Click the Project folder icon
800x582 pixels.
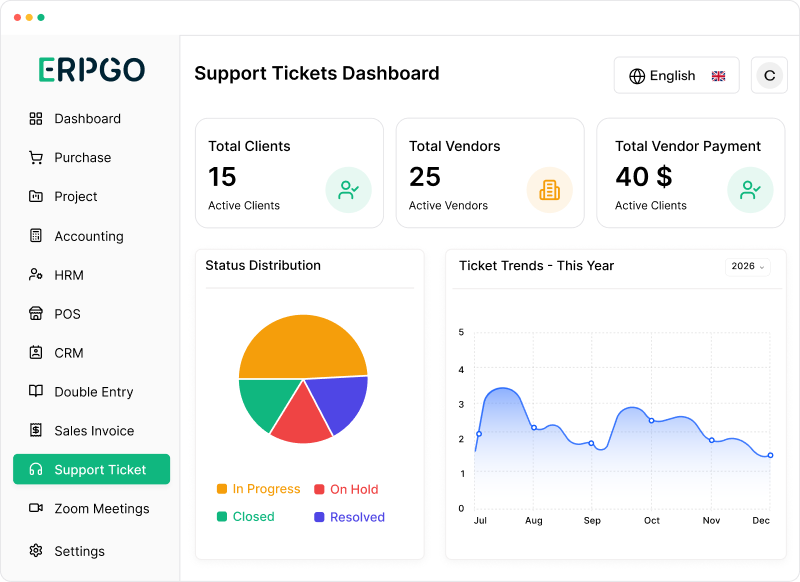click(x=36, y=196)
